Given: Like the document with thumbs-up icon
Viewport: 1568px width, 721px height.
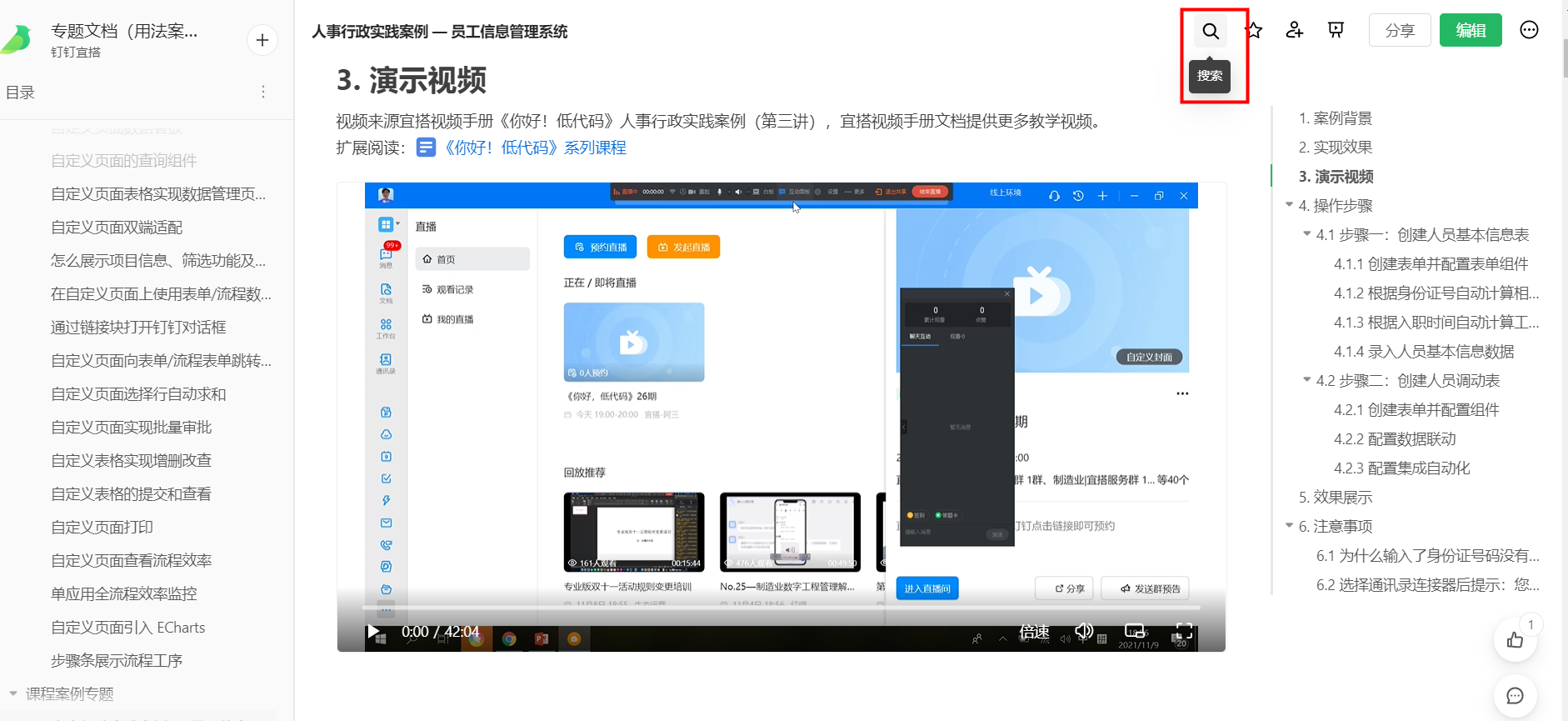Looking at the screenshot, I should click(x=1515, y=640).
